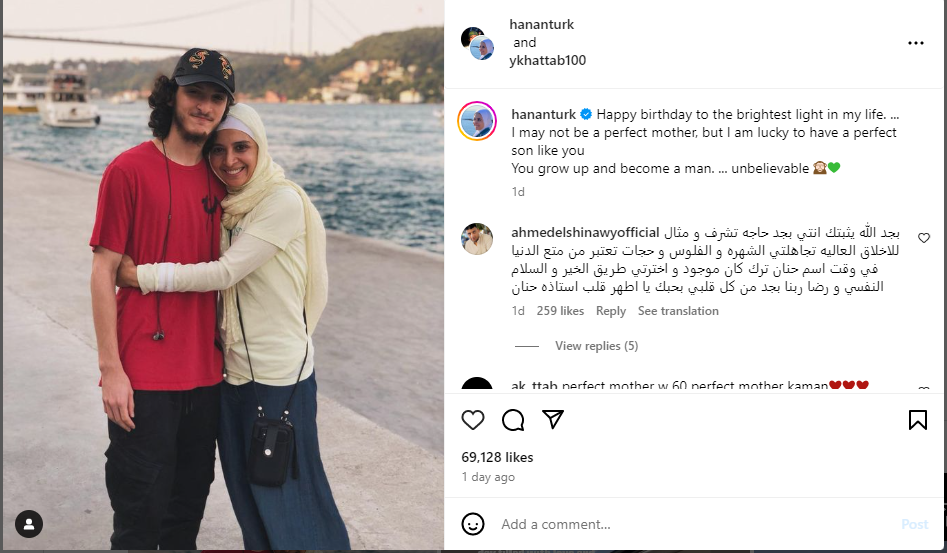Open ykhattab100 profile link
The height and width of the screenshot is (553, 947).
pos(547,60)
